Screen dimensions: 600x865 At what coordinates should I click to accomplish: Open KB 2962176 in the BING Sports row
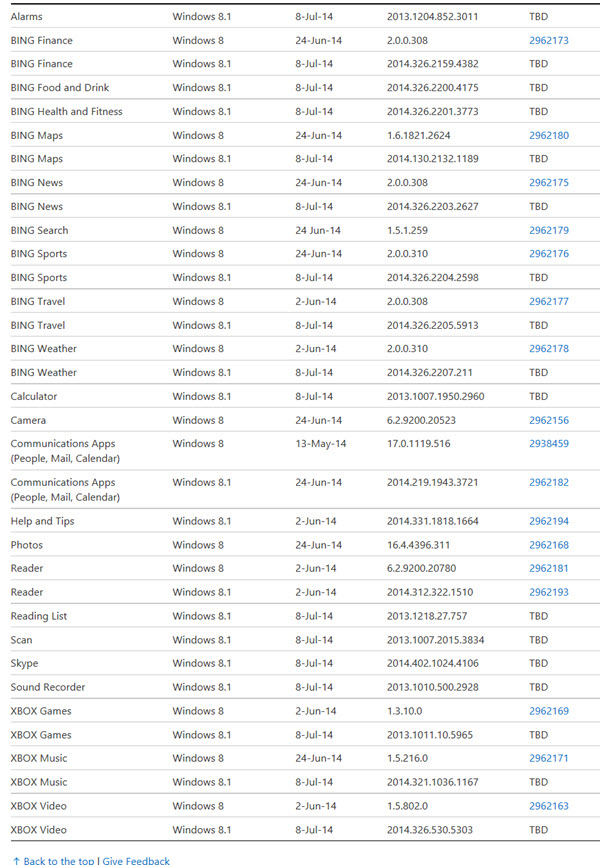(x=548, y=254)
